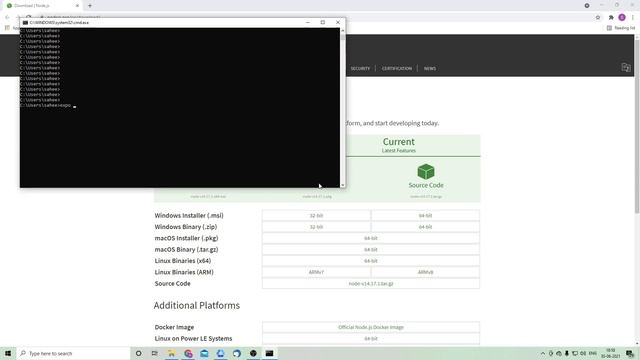Click the cmd scrollbar down arrow
640x360 pixels.
coord(342,185)
